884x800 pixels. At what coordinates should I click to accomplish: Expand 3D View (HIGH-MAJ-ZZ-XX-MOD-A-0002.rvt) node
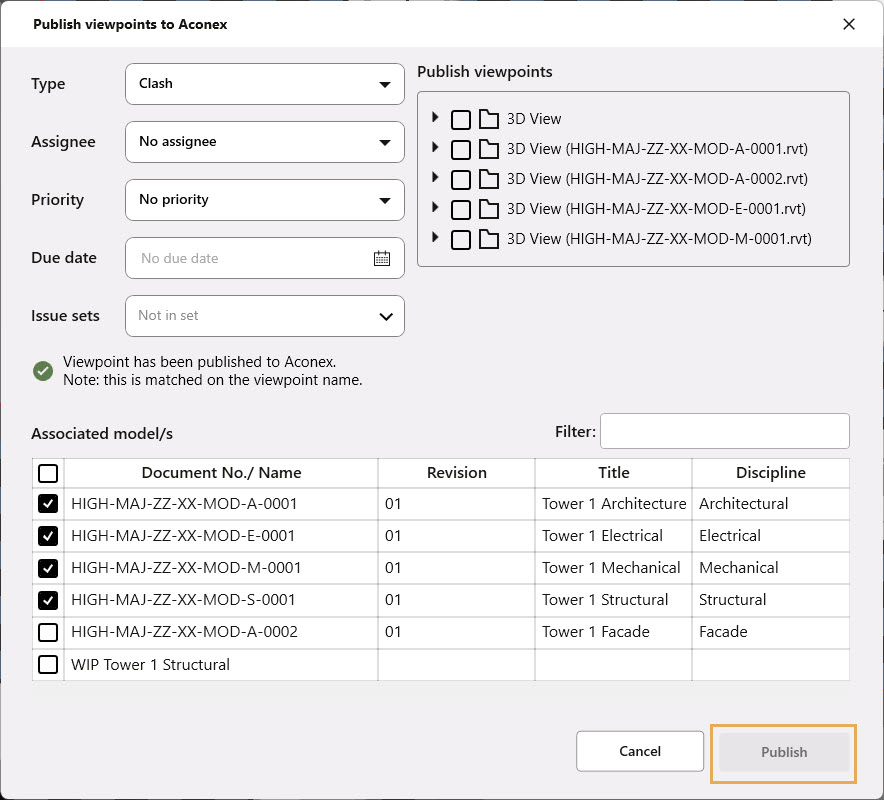(x=435, y=178)
